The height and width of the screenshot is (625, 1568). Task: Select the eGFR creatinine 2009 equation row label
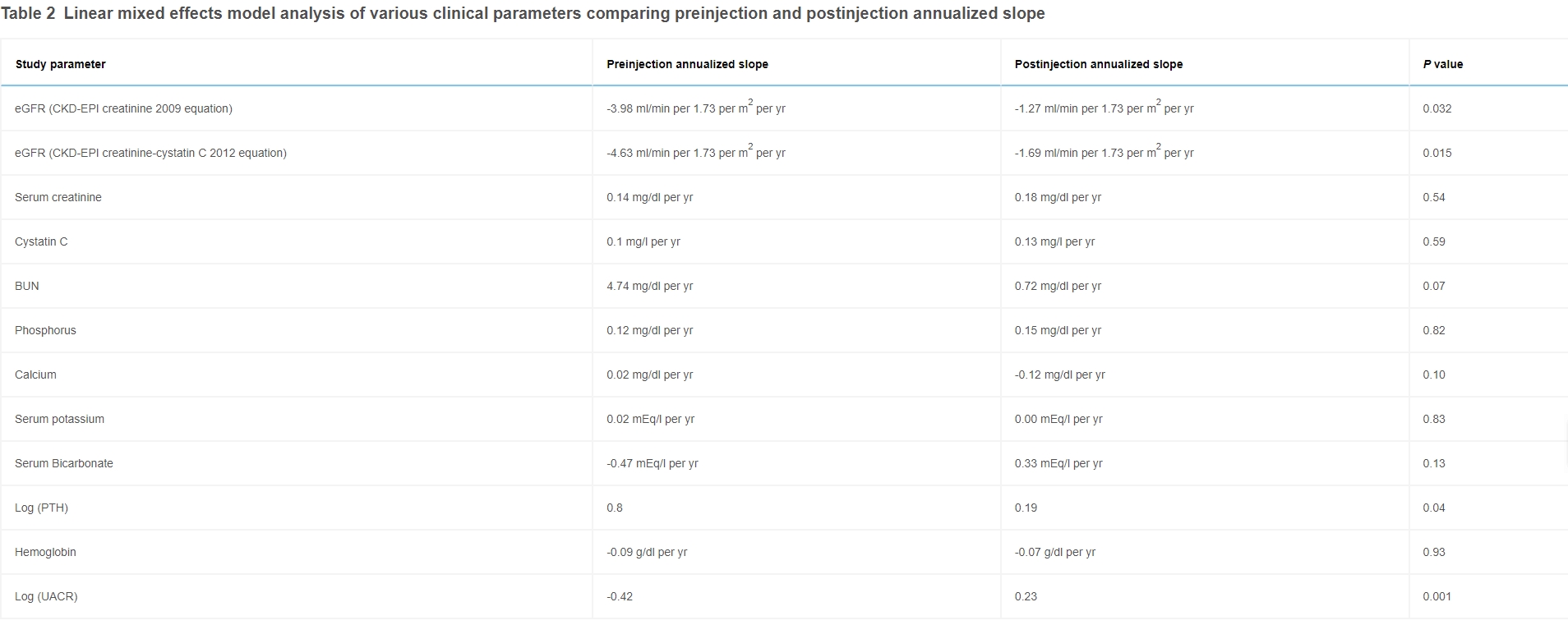123,108
